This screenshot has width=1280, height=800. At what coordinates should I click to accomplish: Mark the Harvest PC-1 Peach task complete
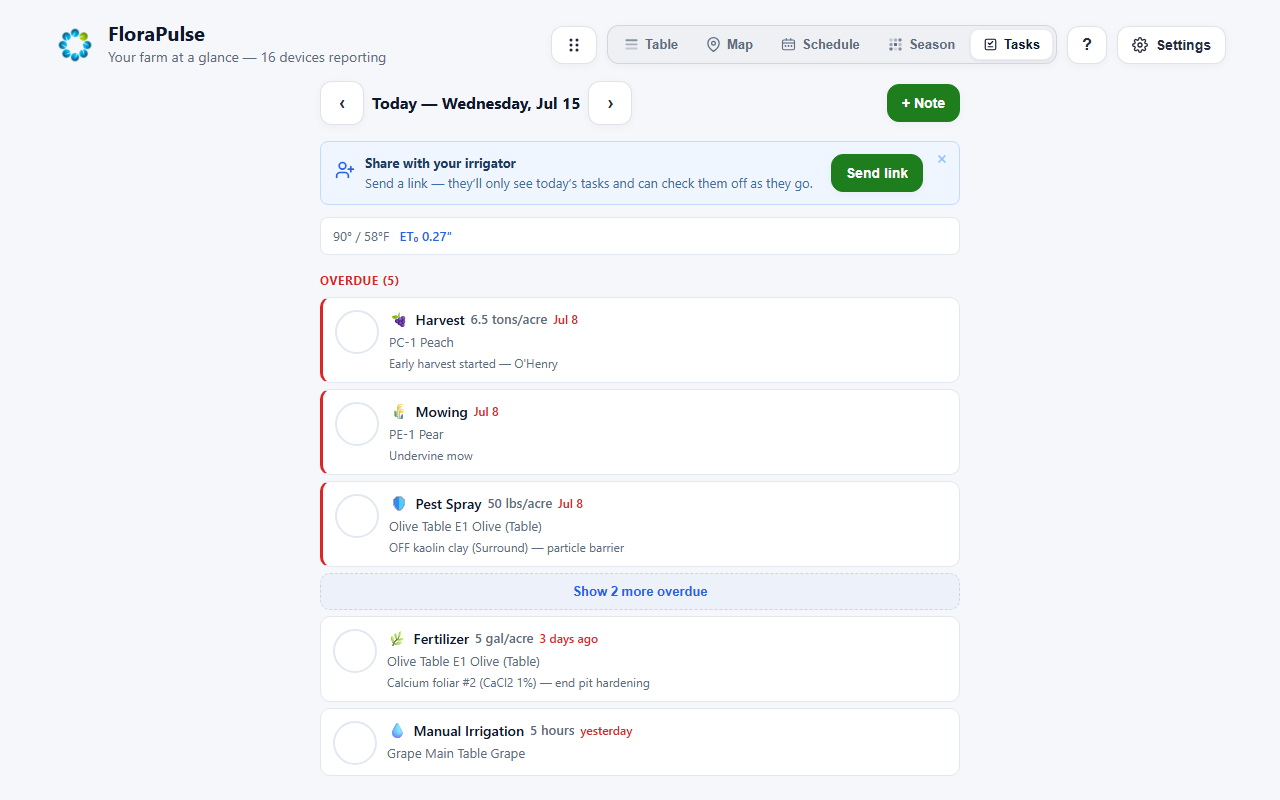pos(357,332)
